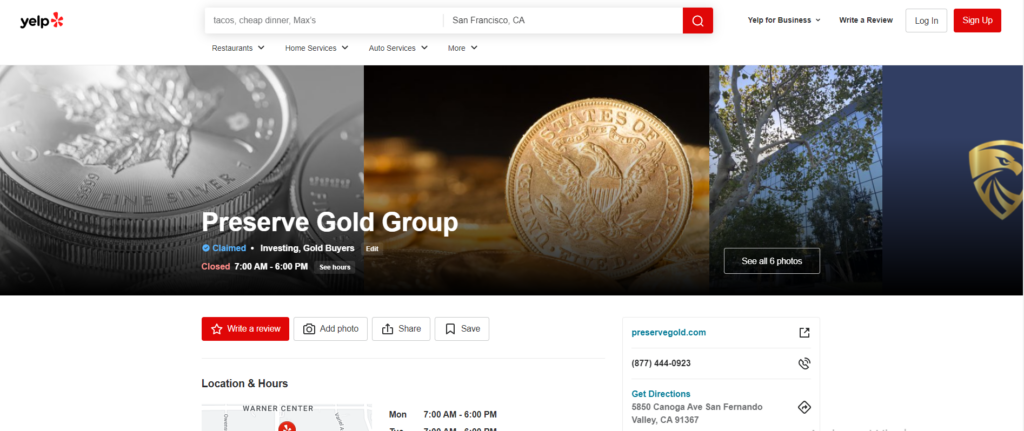Click the Share button label

point(409,329)
